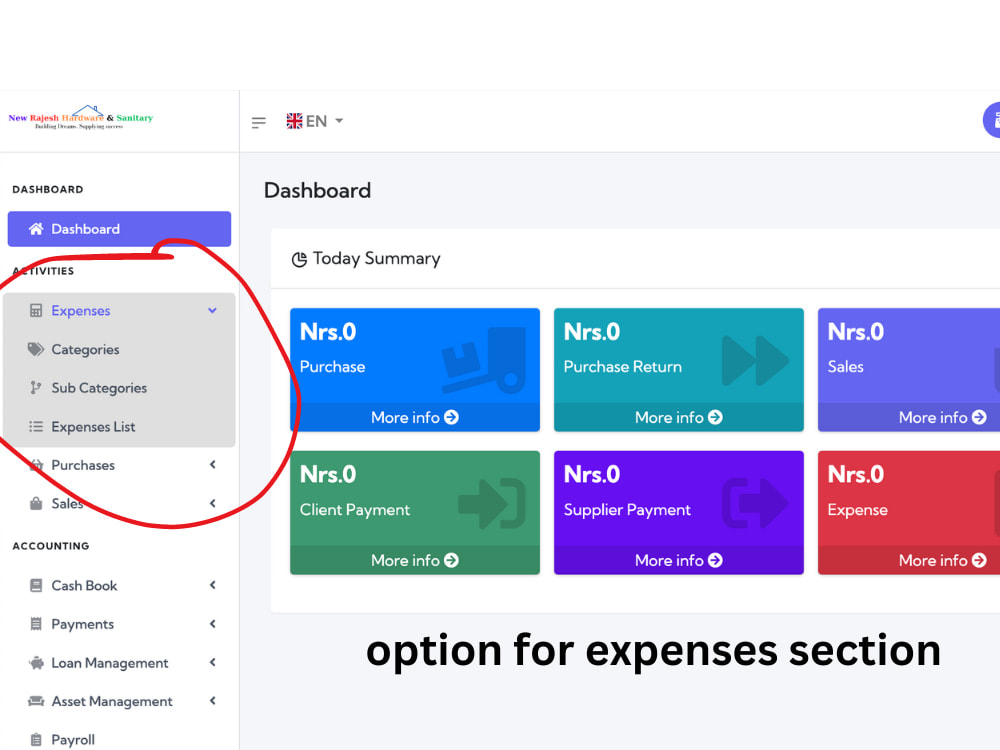Click the Sales bag icon

[x=36, y=503]
